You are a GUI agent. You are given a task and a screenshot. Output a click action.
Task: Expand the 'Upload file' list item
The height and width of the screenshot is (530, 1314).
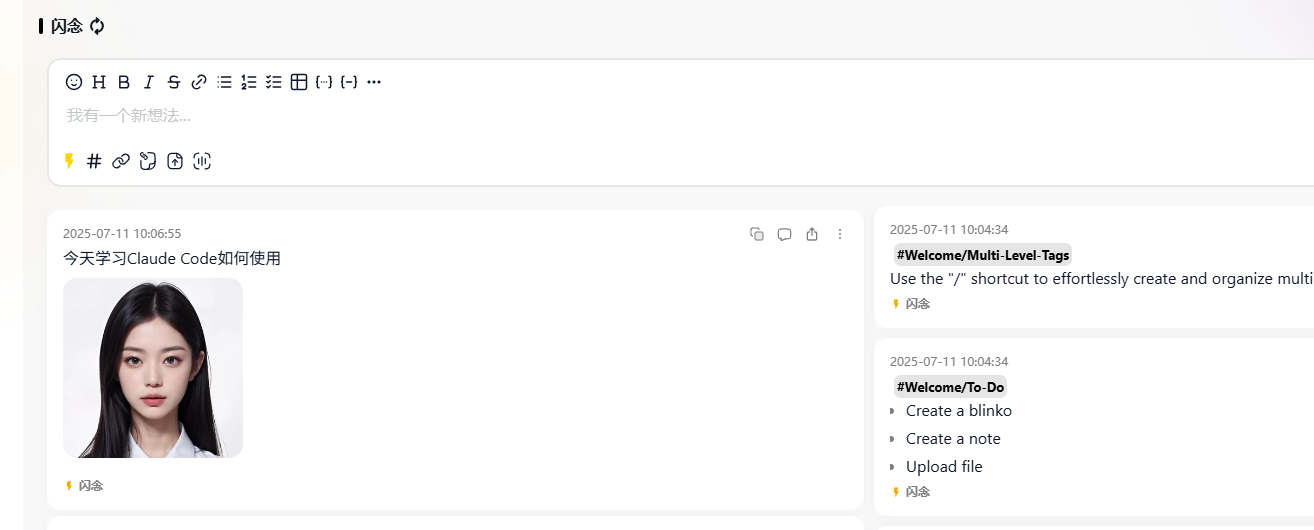[892, 467]
